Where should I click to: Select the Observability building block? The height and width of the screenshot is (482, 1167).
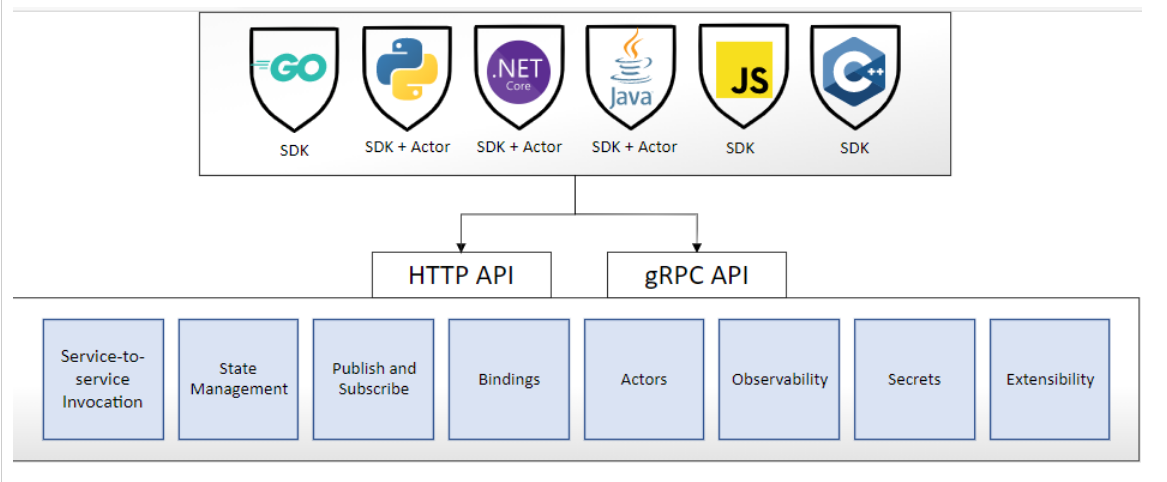(x=779, y=379)
